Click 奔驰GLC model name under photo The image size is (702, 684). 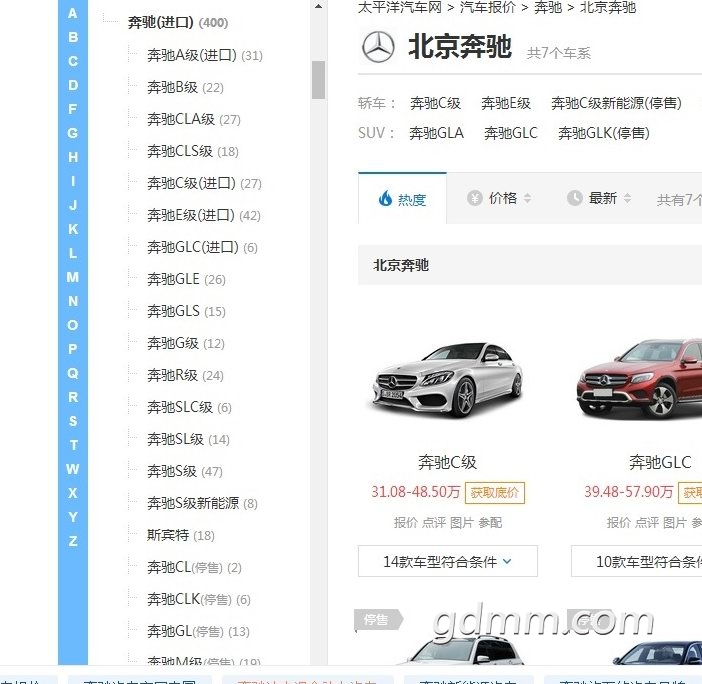tap(660, 462)
